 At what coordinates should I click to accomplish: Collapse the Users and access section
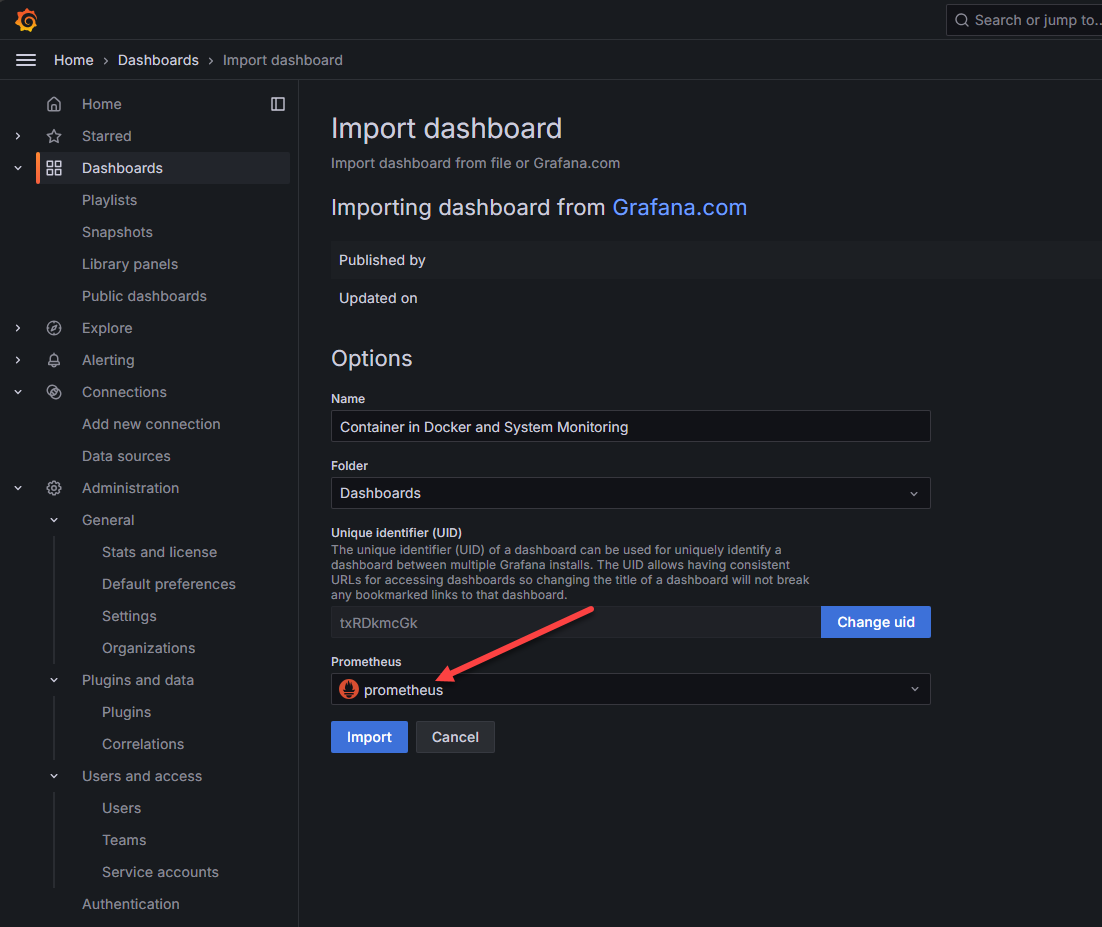pos(54,776)
